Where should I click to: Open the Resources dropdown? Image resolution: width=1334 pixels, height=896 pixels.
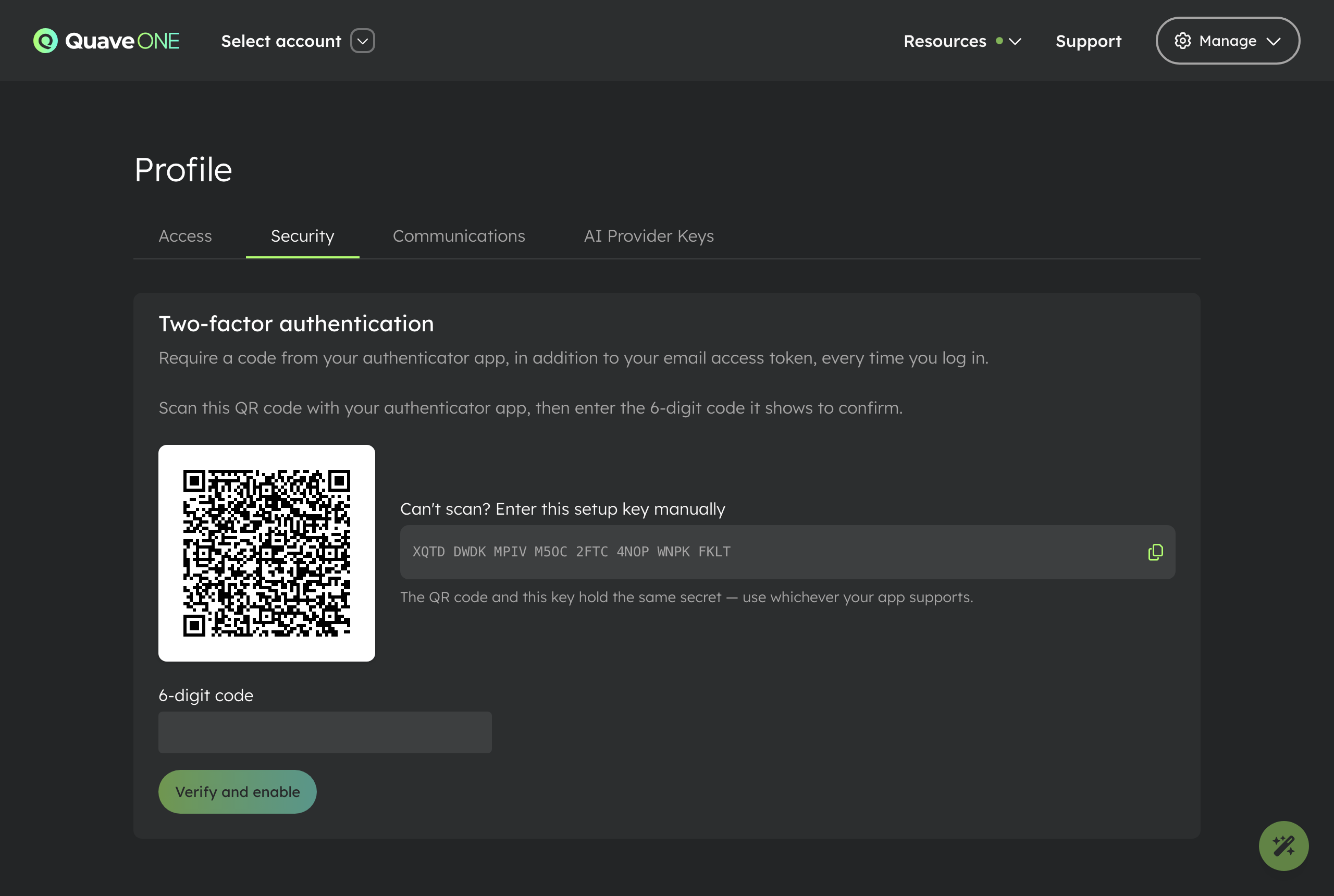962,41
